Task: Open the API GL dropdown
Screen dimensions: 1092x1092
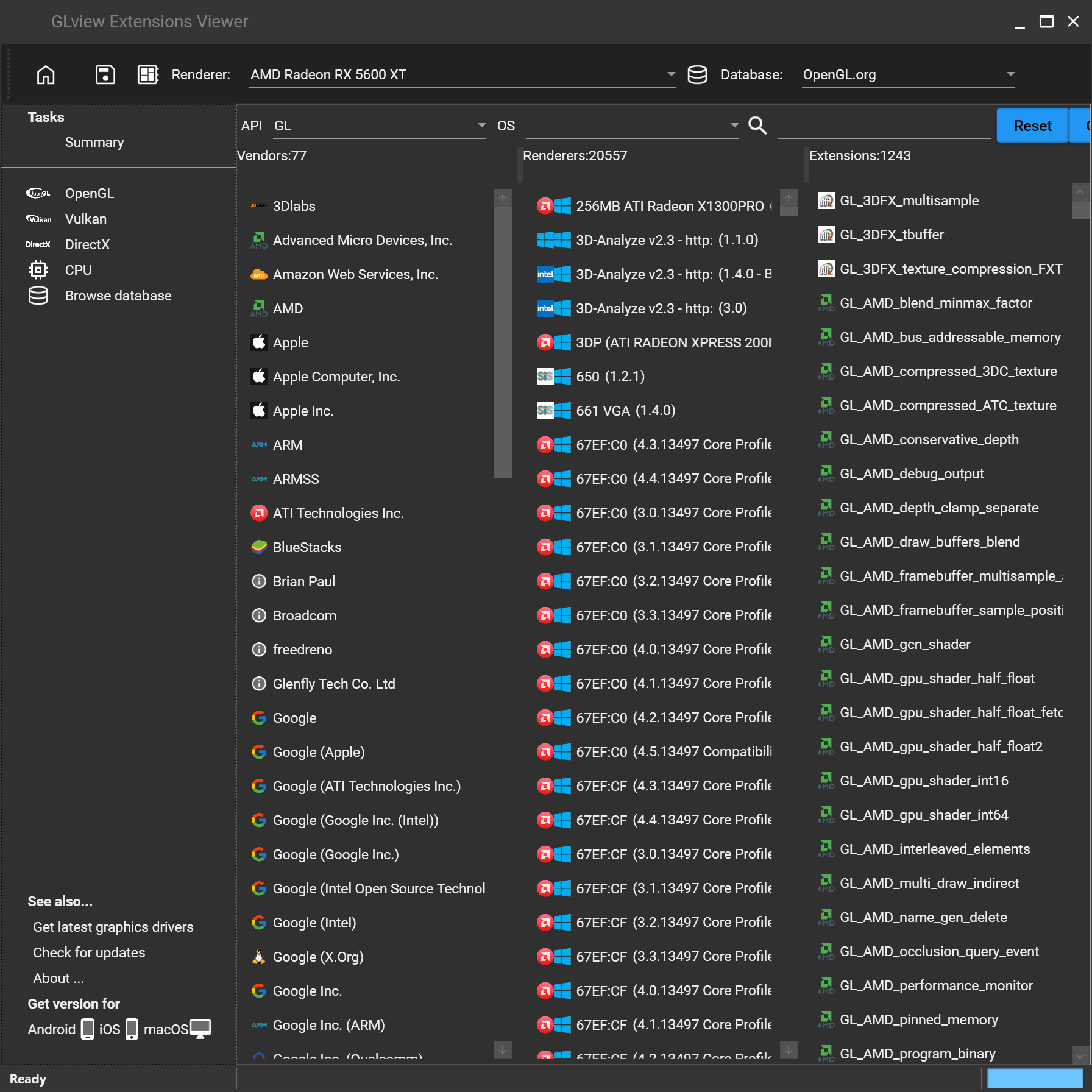Action: (x=380, y=126)
